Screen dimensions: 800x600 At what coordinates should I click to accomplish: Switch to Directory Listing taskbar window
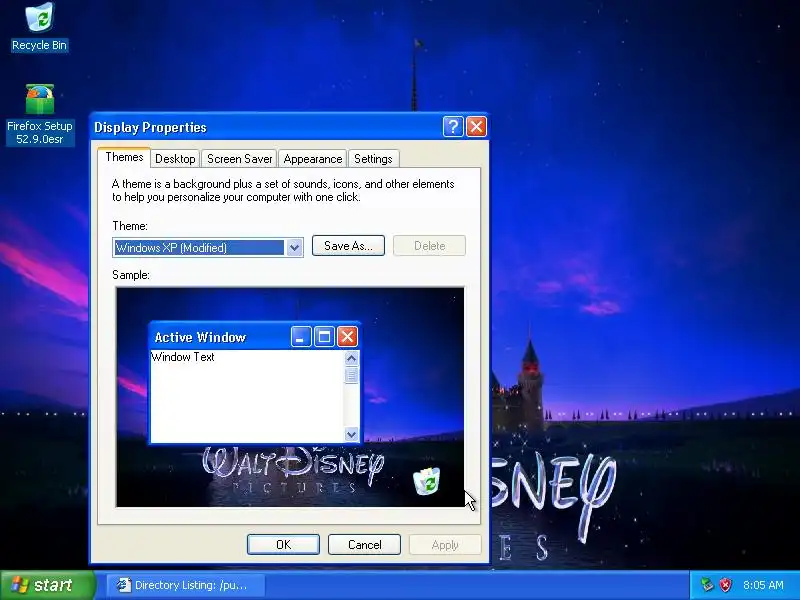click(x=185, y=585)
